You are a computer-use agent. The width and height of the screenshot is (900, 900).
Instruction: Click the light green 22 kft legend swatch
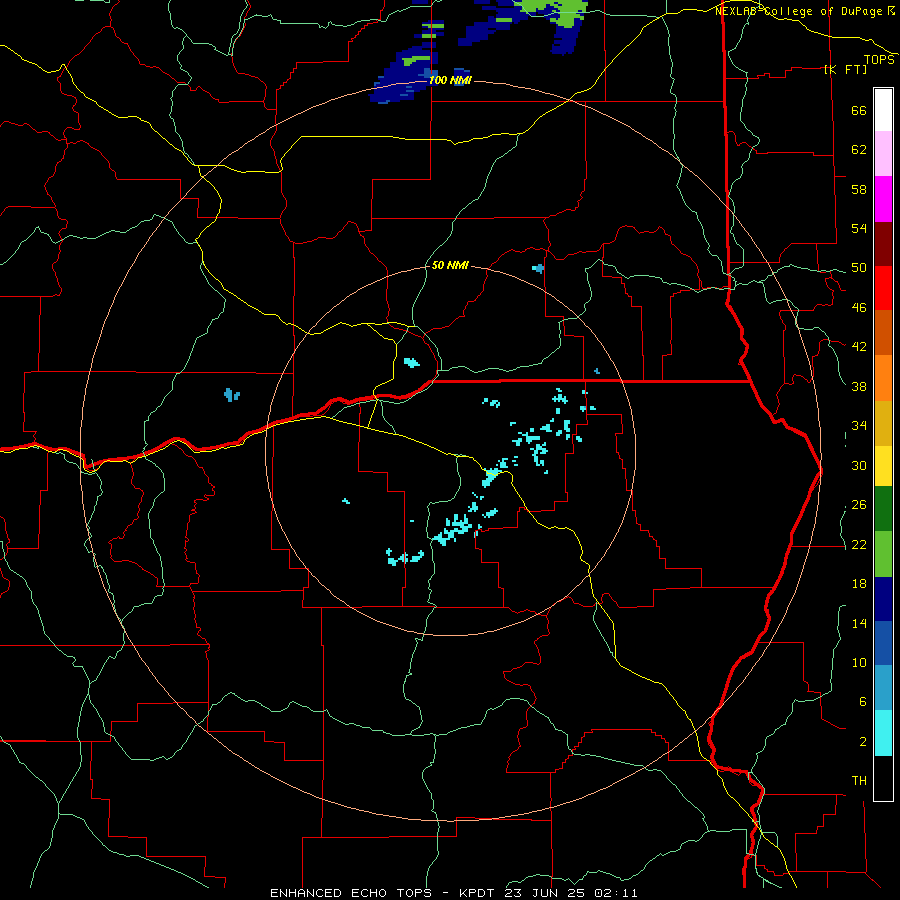(x=883, y=554)
